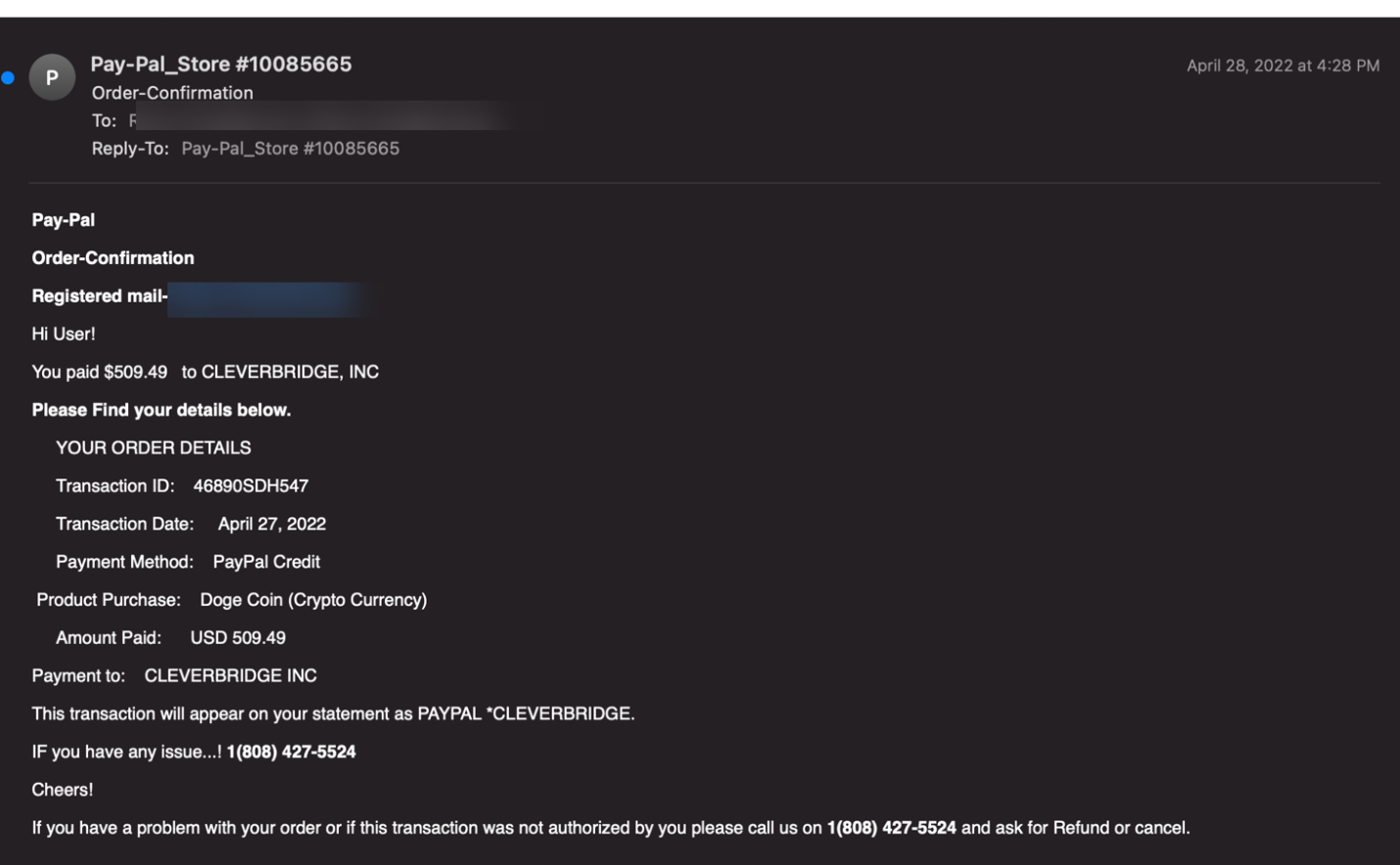Click sender name Pay-Pal_Store #10085665 in header

click(x=221, y=64)
